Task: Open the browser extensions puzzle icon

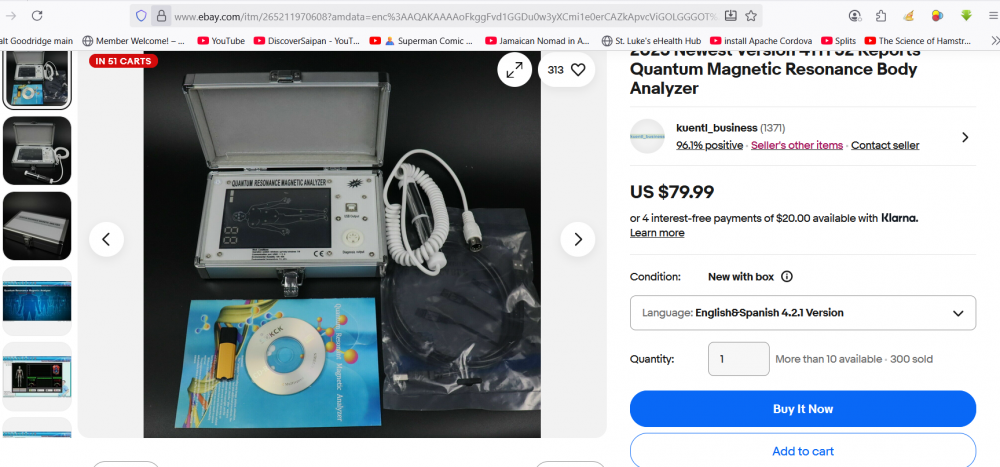Action: (x=881, y=16)
